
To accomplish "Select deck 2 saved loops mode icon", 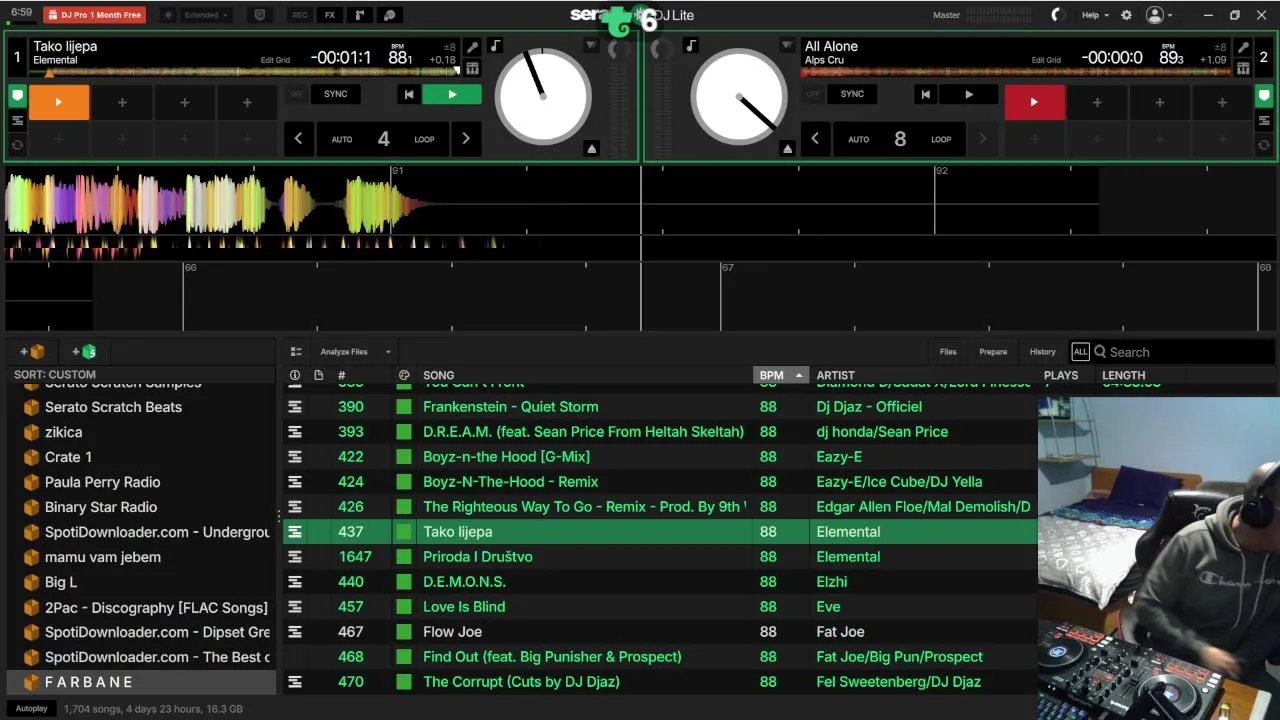I will pyautogui.click(x=1264, y=145).
